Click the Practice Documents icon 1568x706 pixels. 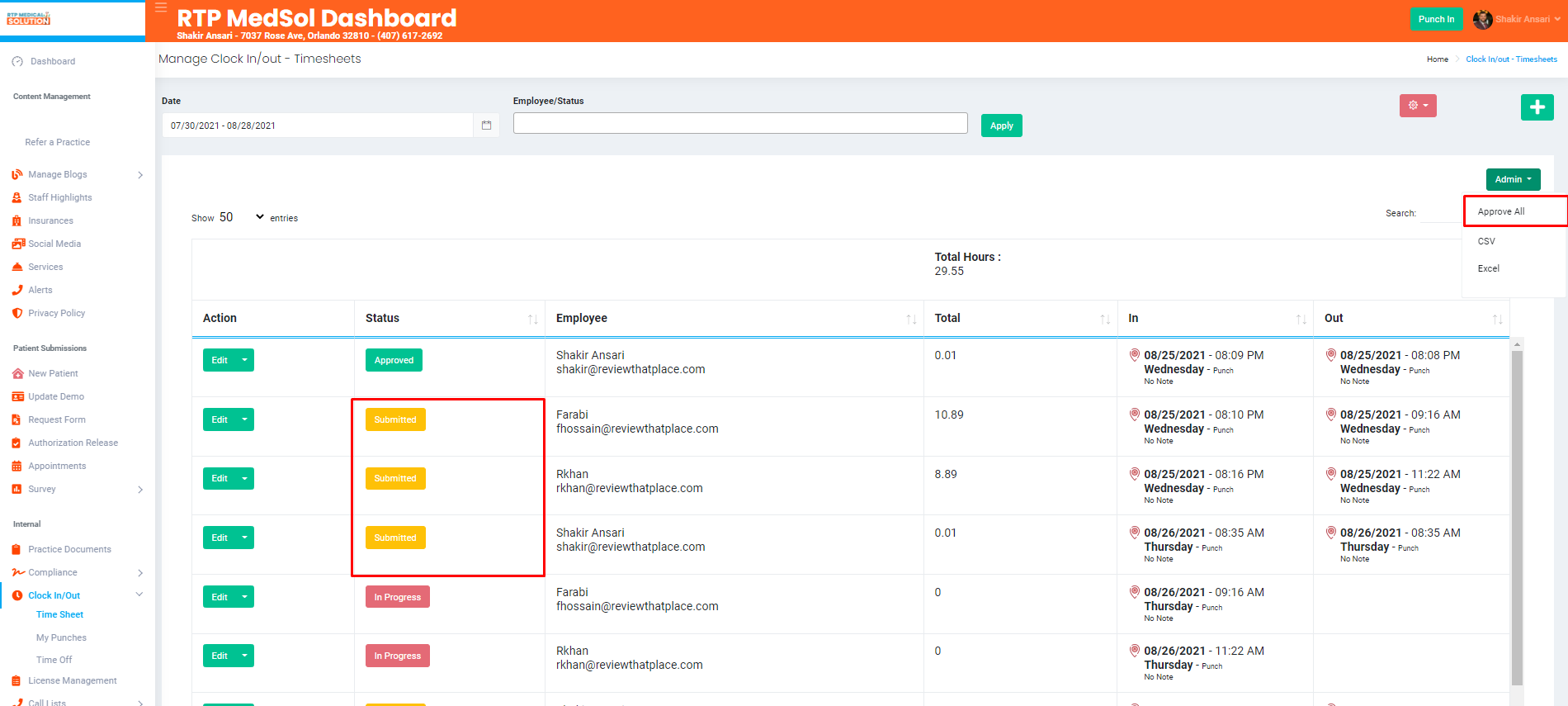click(17, 549)
